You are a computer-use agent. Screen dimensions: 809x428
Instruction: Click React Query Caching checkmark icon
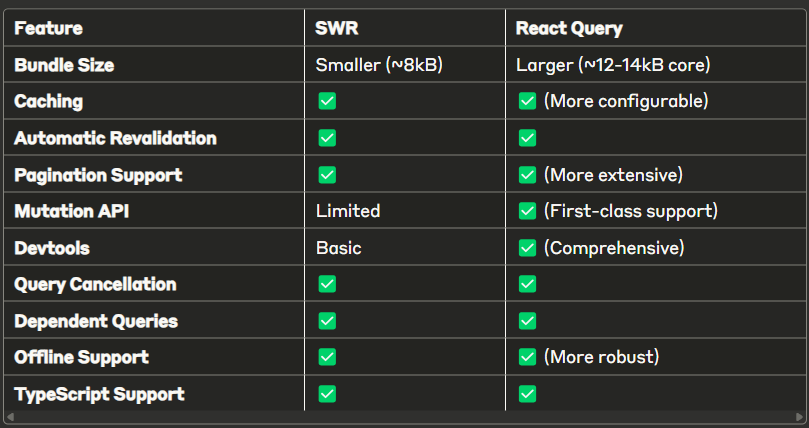pos(527,101)
